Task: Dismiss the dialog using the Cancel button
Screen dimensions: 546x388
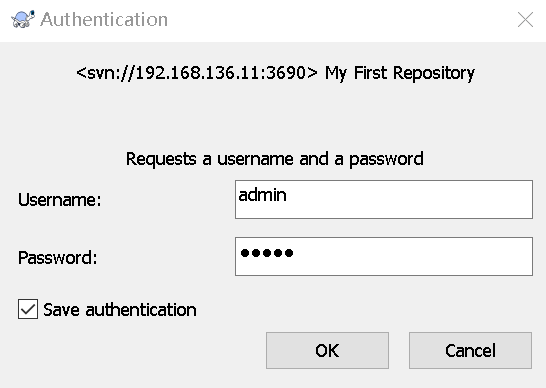Action: pos(470,350)
